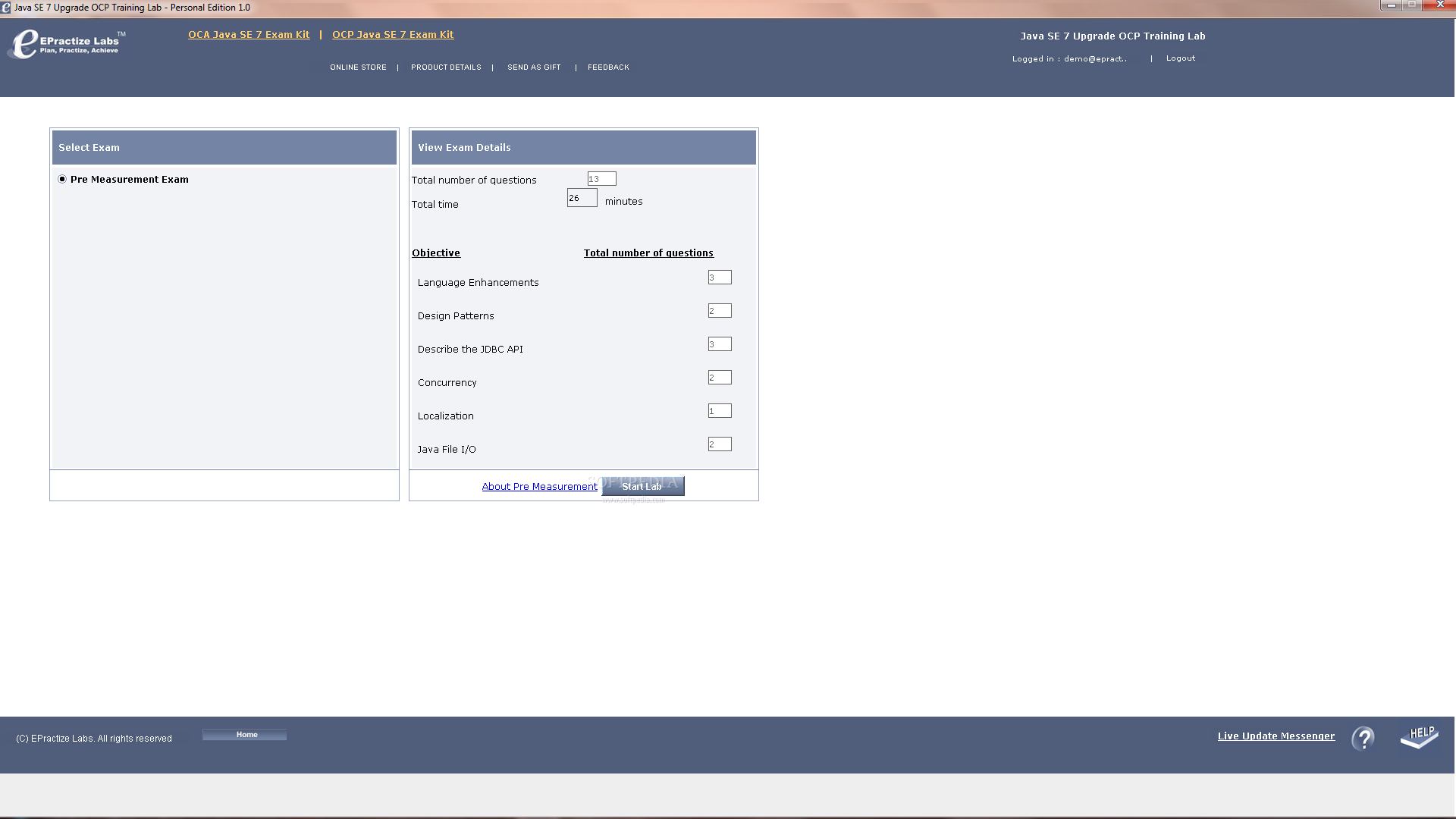Click the underlined 'Total number of questions' heading
The image size is (1456, 819).
click(x=648, y=253)
